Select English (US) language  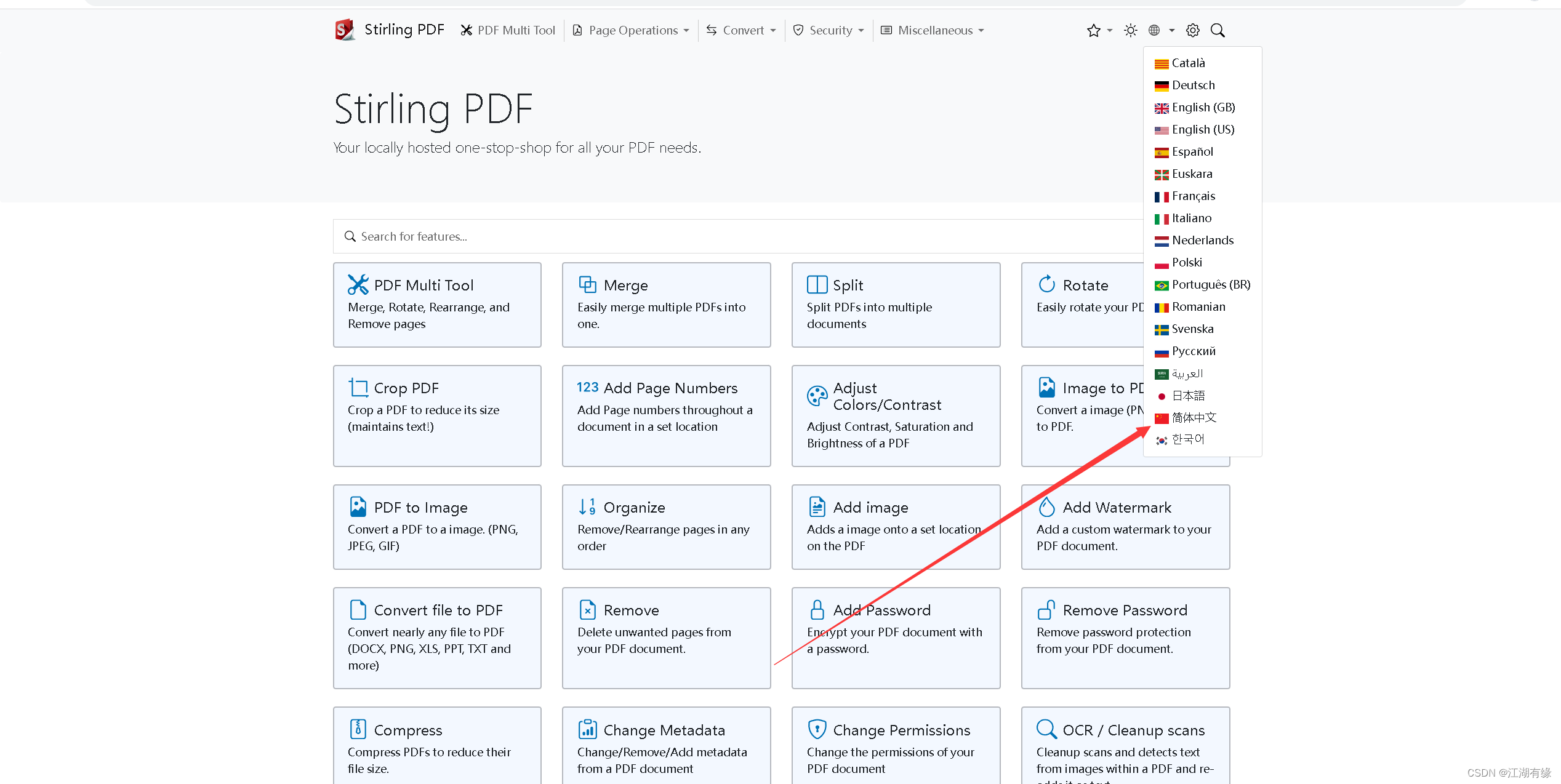pyautogui.click(x=1202, y=129)
